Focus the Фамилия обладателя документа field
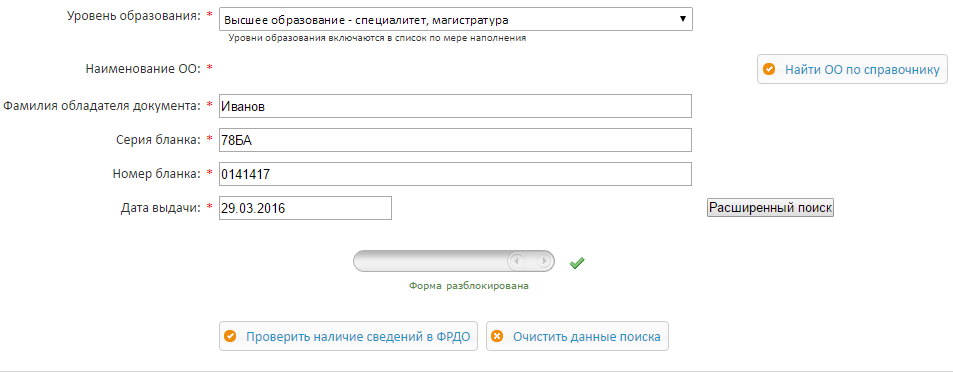The height and width of the screenshot is (372, 953). [455, 106]
